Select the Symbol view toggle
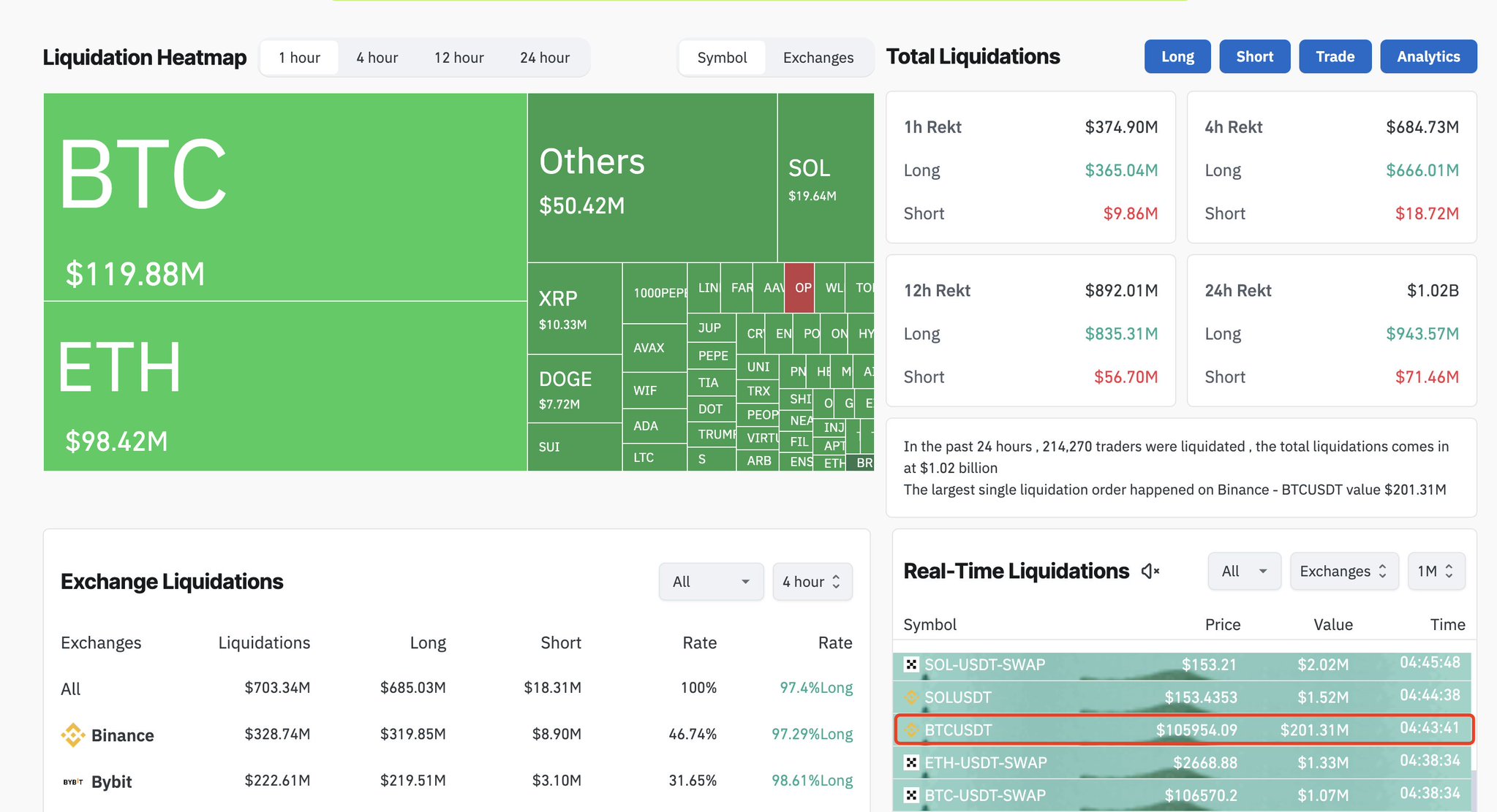Screen dimensions: 1497x812 [x=723, y=58]
